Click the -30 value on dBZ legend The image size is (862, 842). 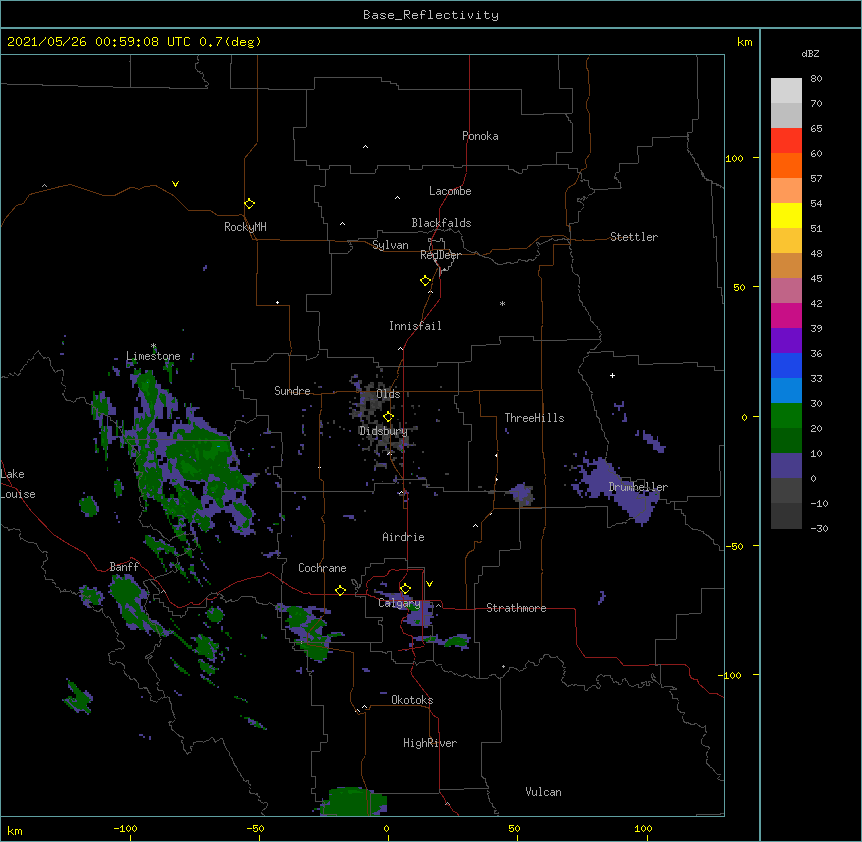(819, 528)
